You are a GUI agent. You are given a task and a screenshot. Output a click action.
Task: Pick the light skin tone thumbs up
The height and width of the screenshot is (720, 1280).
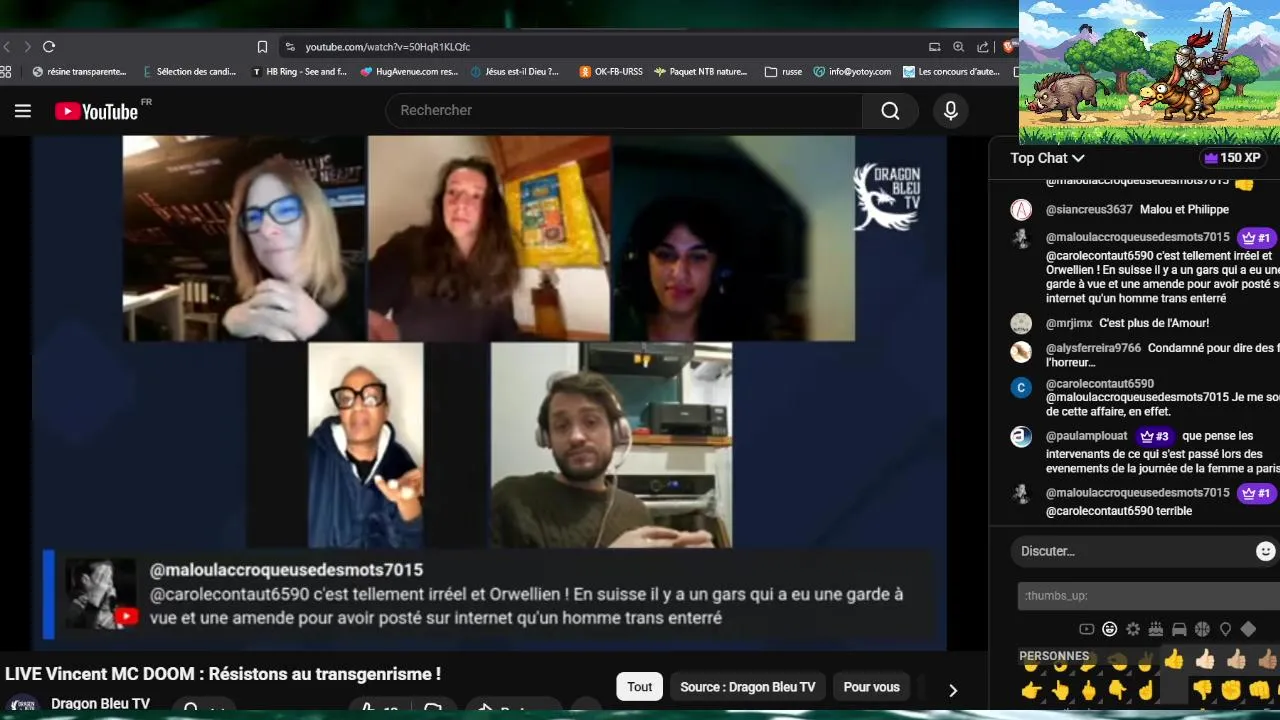pyautogui.click(x=1205, y=659)
